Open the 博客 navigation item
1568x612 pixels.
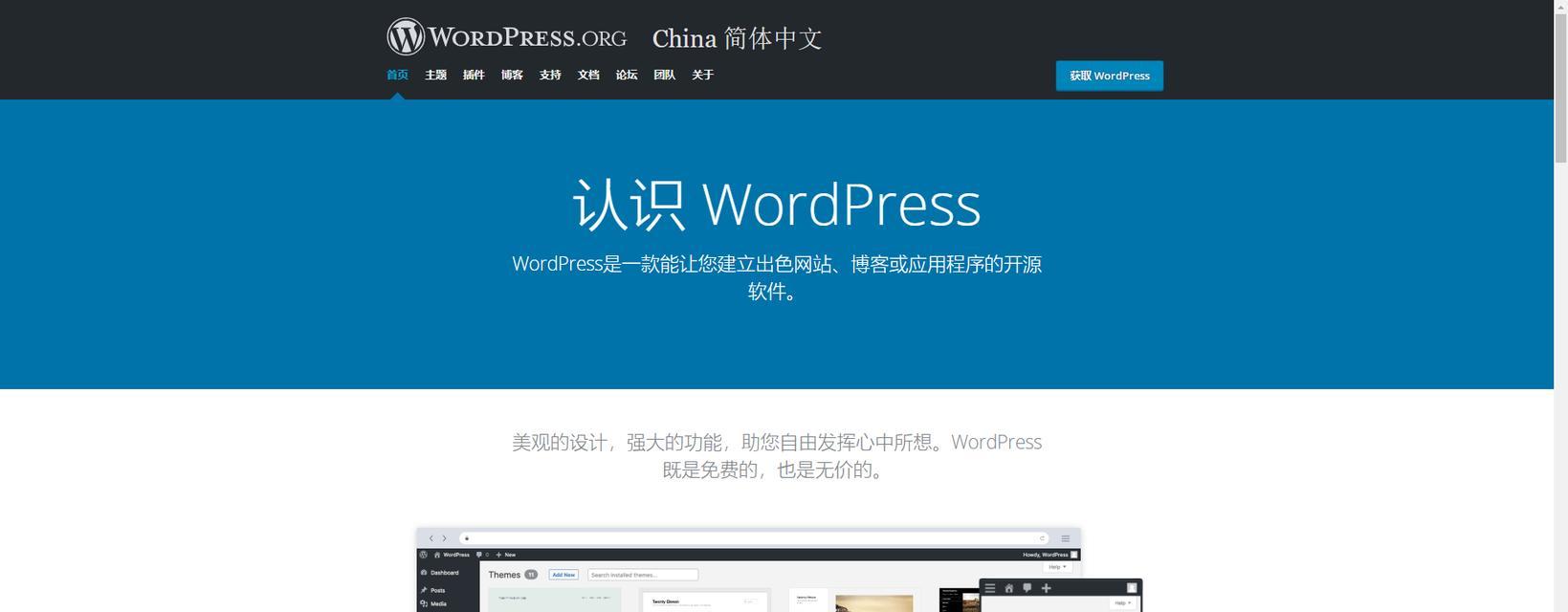512,75
